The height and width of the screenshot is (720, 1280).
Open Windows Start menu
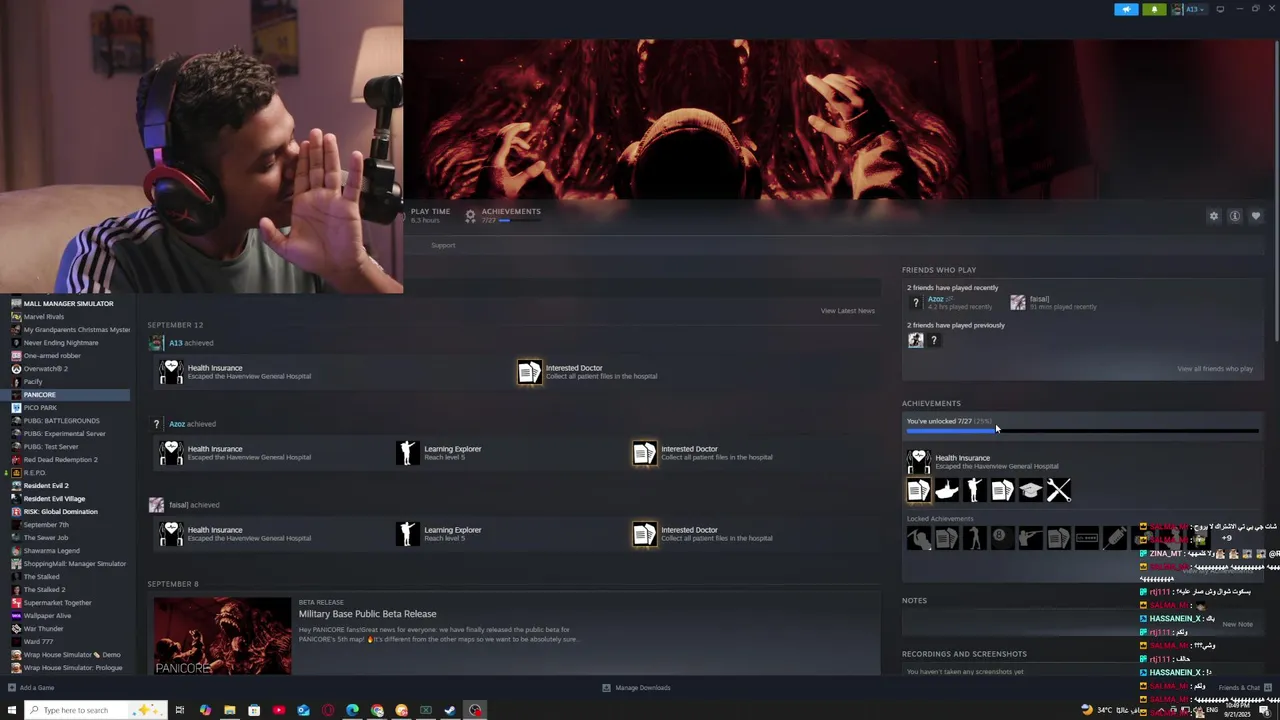(12, 710)
